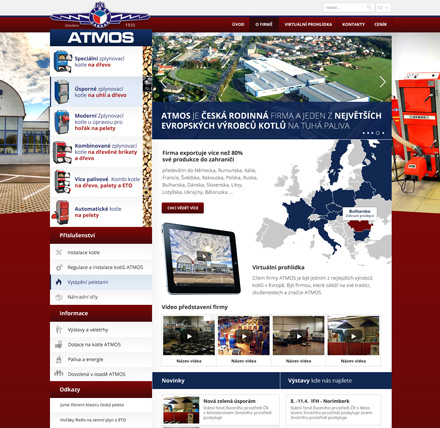Click the Speciální zplynovací kotle boiler icon
Image resolution: width=440 pixels, height=428 pixels.
63,62
